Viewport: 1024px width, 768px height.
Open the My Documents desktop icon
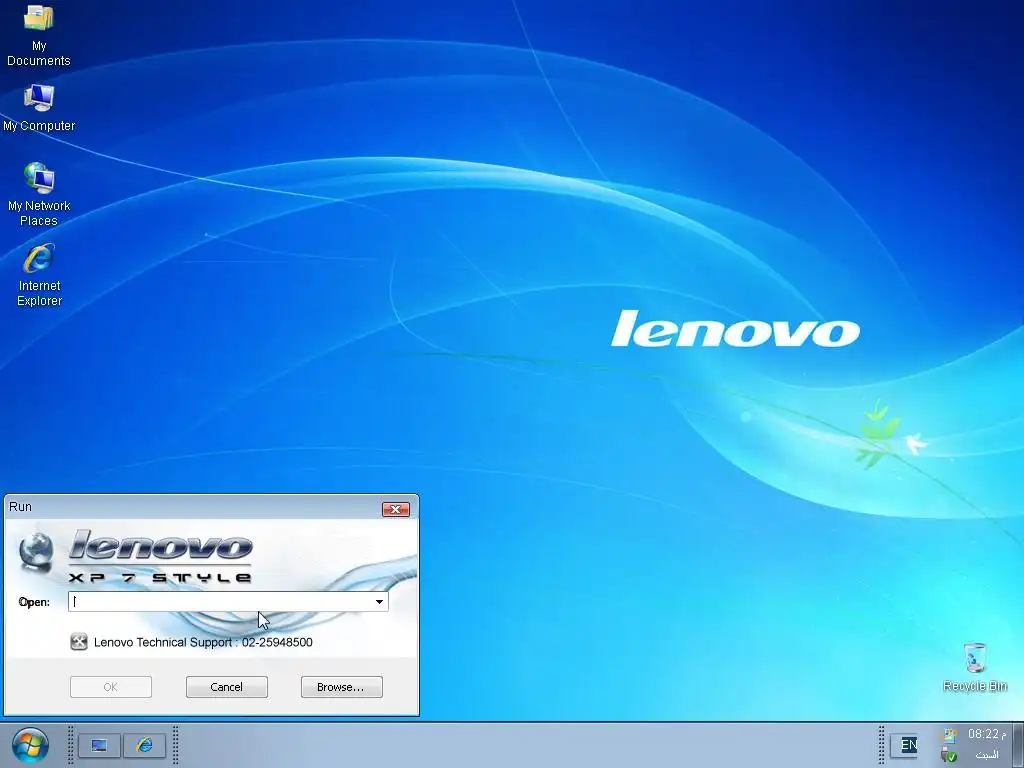(x=39, y=36)
